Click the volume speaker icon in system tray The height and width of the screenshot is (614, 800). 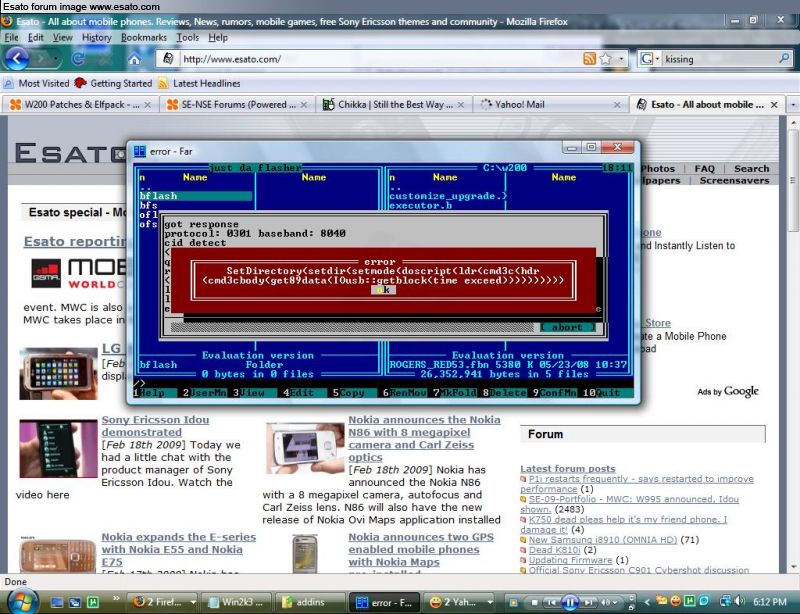740,602
